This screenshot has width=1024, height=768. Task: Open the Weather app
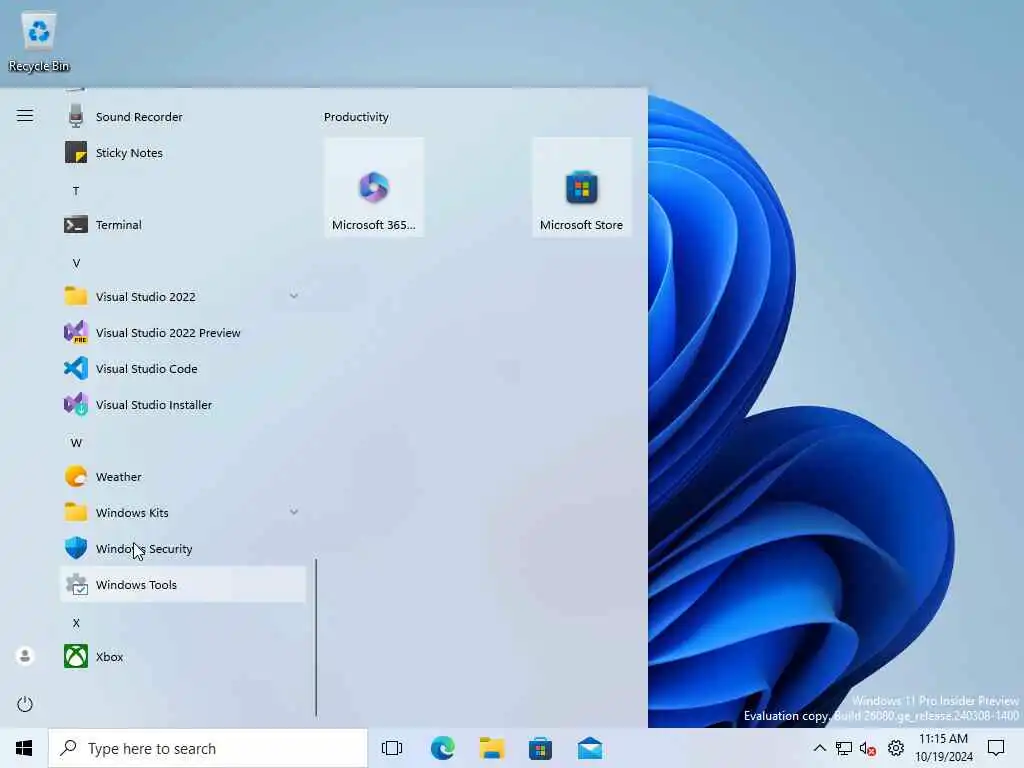coord(183,477)
